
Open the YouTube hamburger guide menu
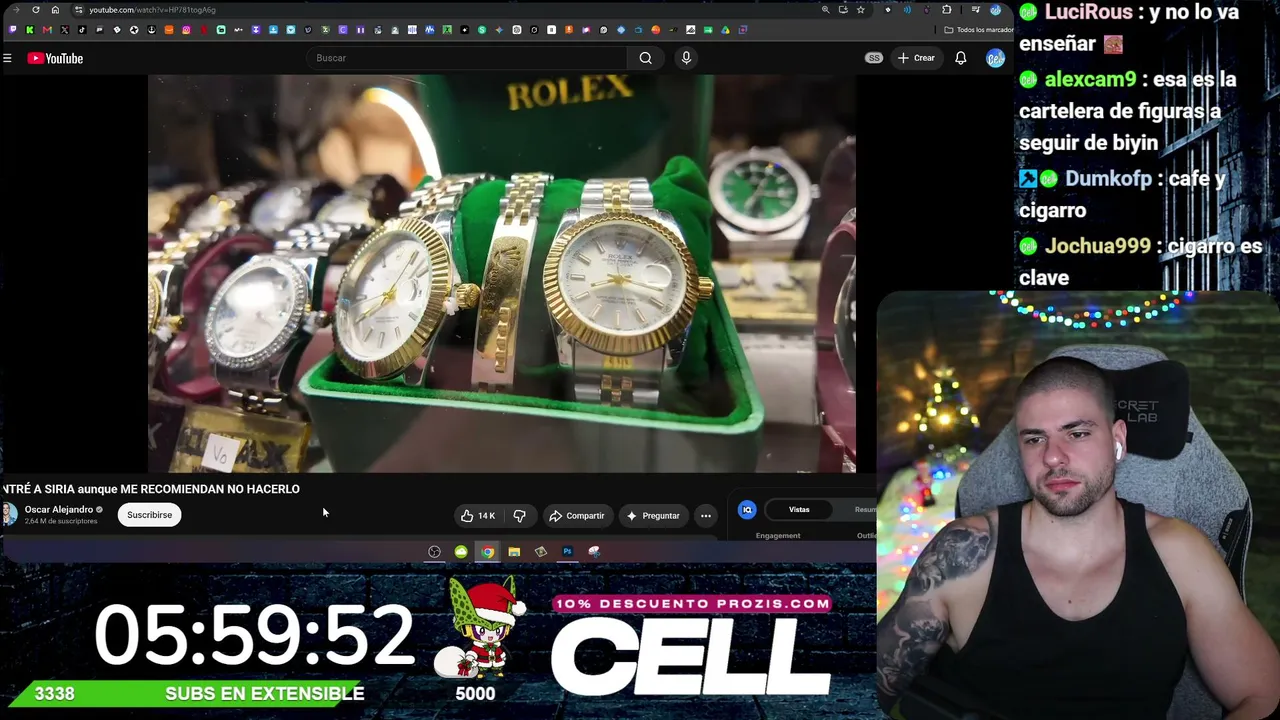[x=7, y=58]
